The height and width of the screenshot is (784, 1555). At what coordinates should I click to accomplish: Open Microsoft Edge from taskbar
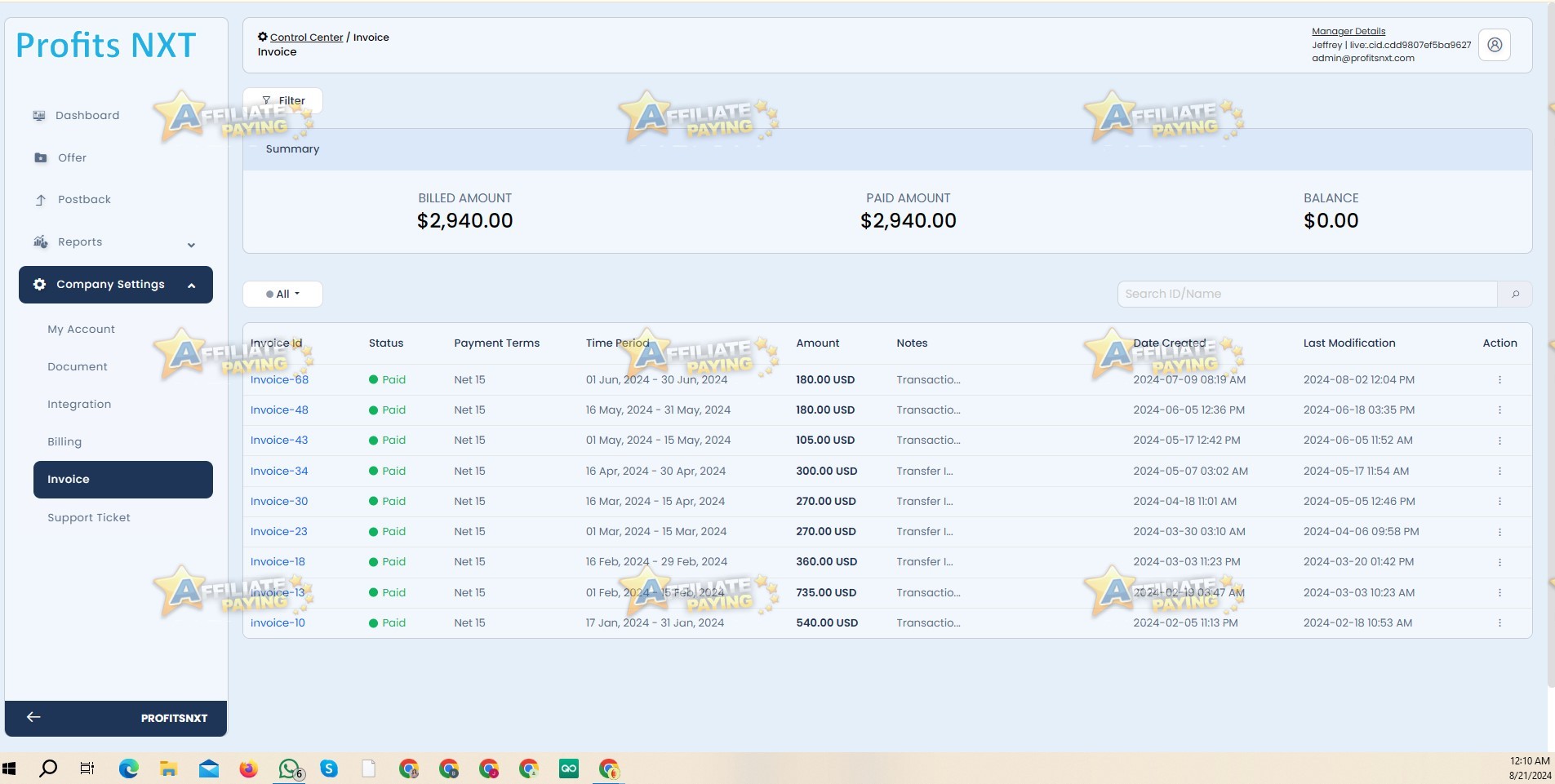pos(129,768)
